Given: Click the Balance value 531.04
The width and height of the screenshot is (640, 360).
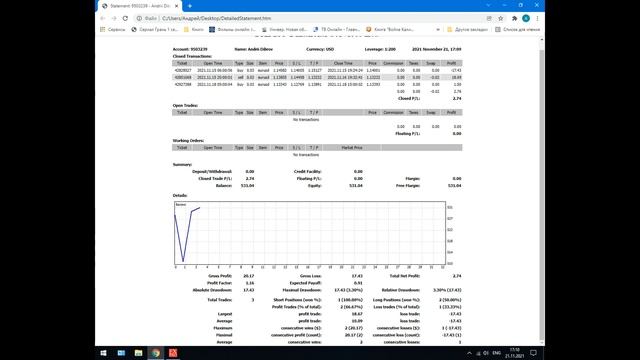Looking at the screenshot, I should point(247,186).
